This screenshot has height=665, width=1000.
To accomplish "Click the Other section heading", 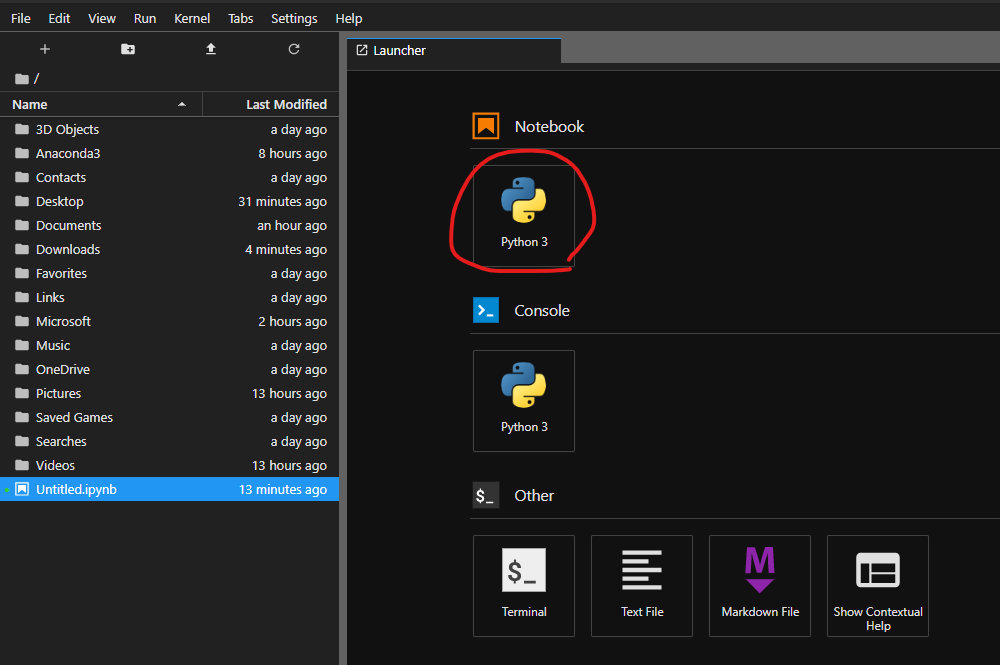I will click(x=534, y=495).
